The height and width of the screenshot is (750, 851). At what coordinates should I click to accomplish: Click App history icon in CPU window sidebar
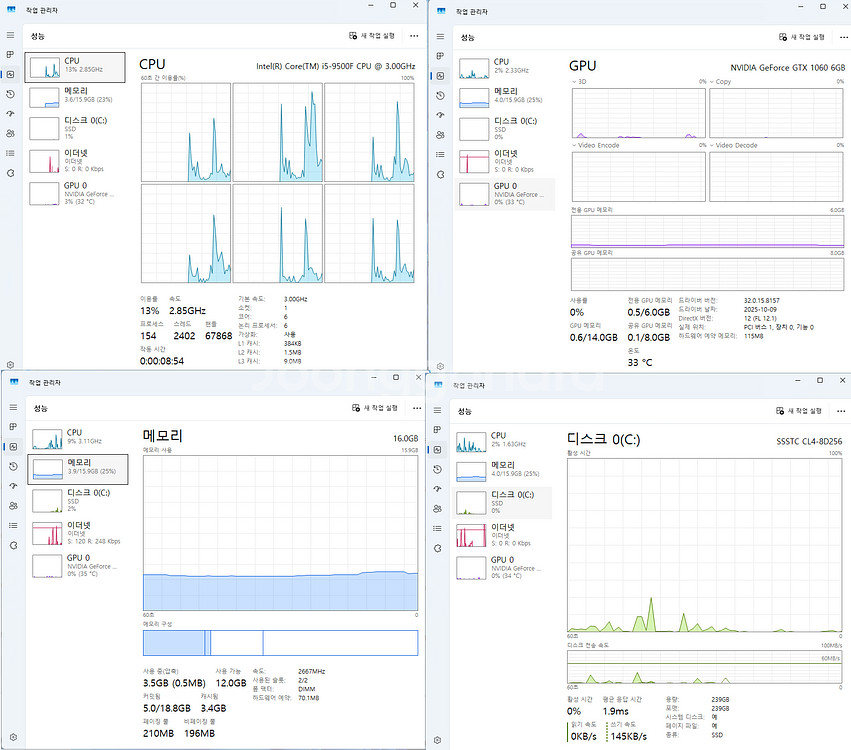[10, 94]
